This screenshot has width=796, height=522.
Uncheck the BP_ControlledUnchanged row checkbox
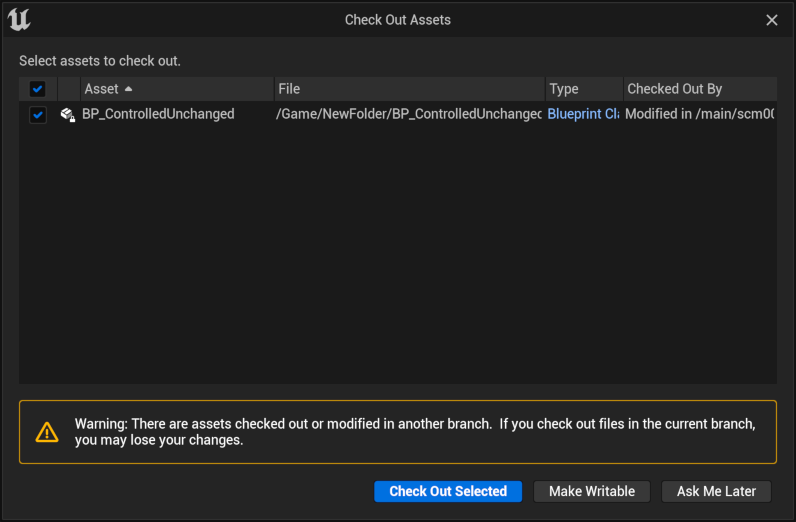[x=38, y=115]
